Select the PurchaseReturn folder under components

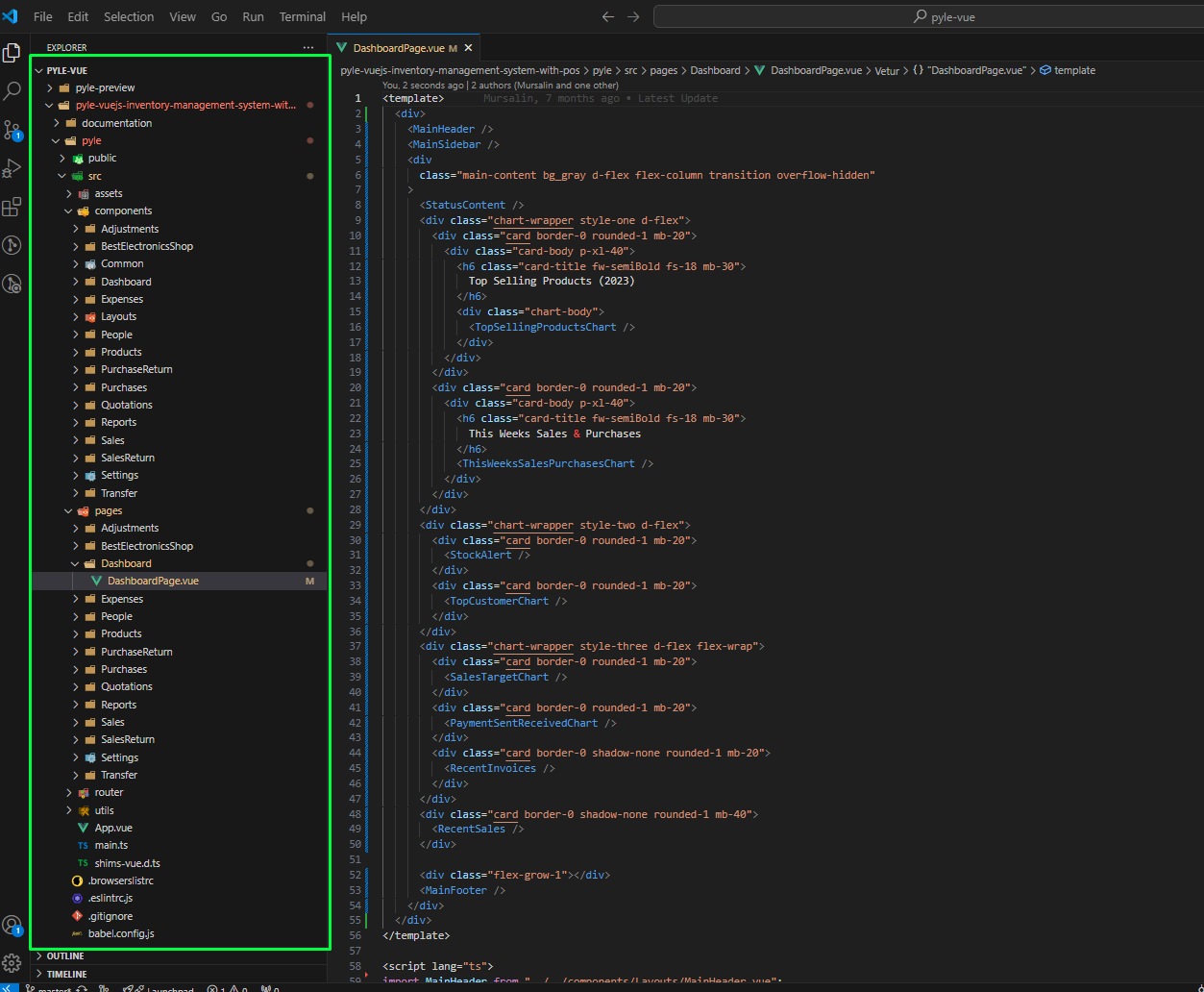(x=180, y=369)
